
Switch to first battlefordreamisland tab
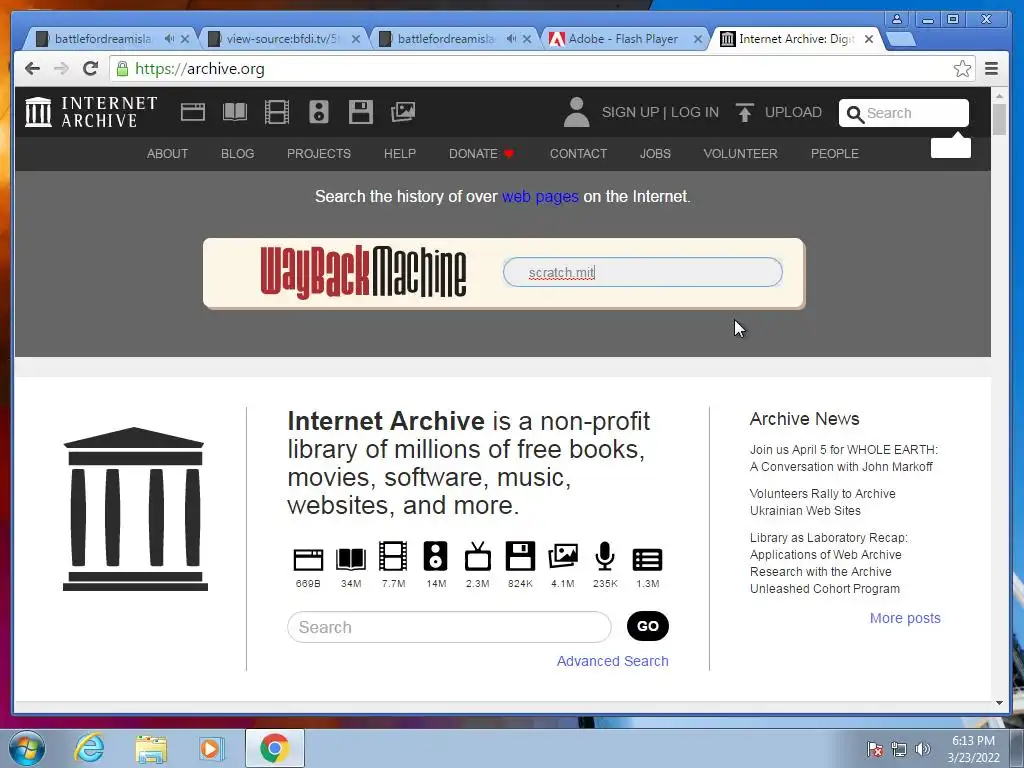click(103, 39)
